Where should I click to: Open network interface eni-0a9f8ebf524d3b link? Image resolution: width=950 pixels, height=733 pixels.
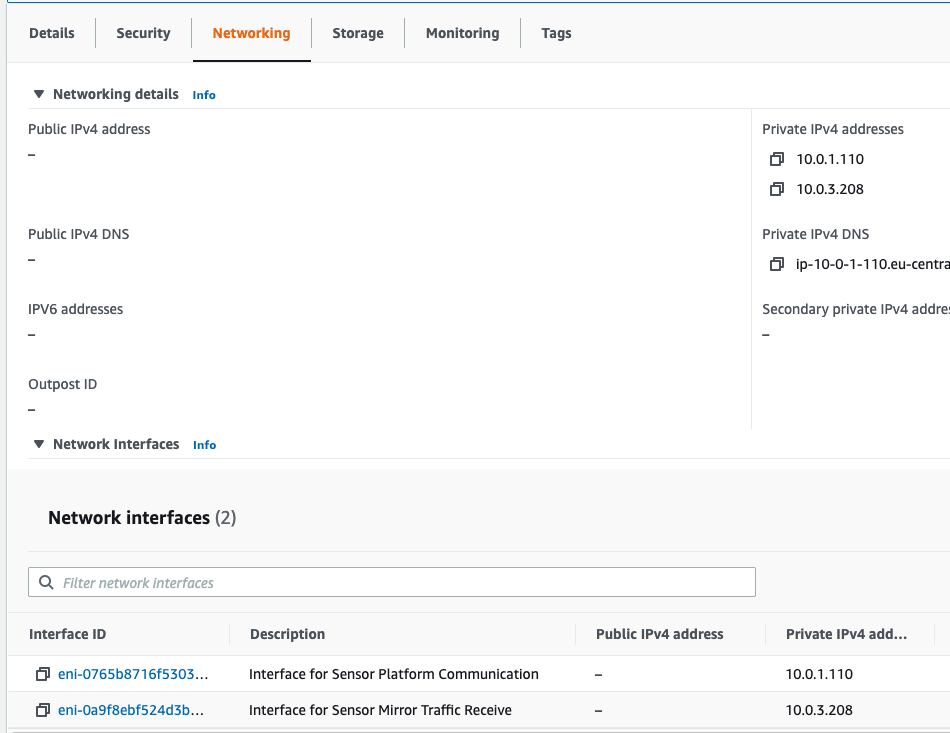tap(132, 711)
